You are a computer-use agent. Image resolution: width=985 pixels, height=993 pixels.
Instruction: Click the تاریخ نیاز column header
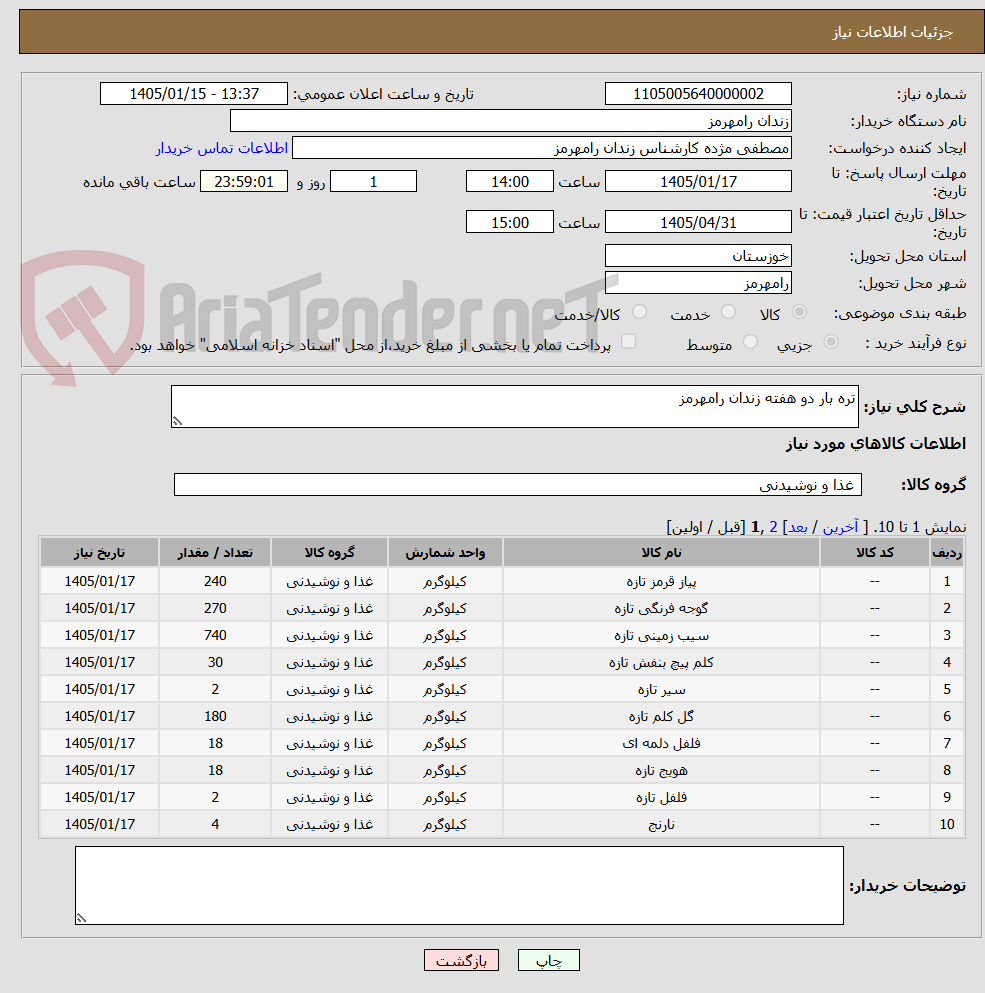(x=99, y=552)
